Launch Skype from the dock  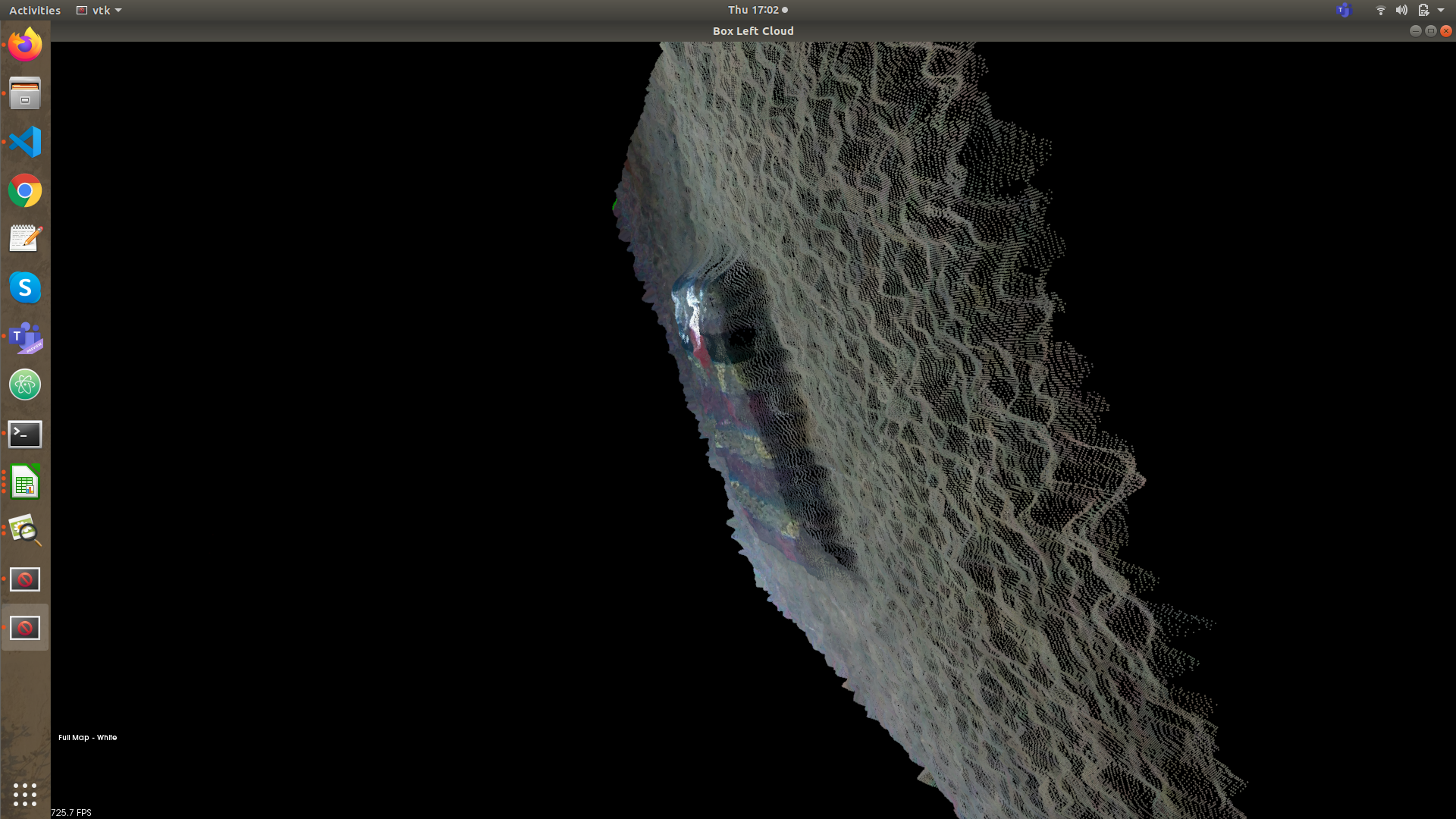tap(25, 287)
